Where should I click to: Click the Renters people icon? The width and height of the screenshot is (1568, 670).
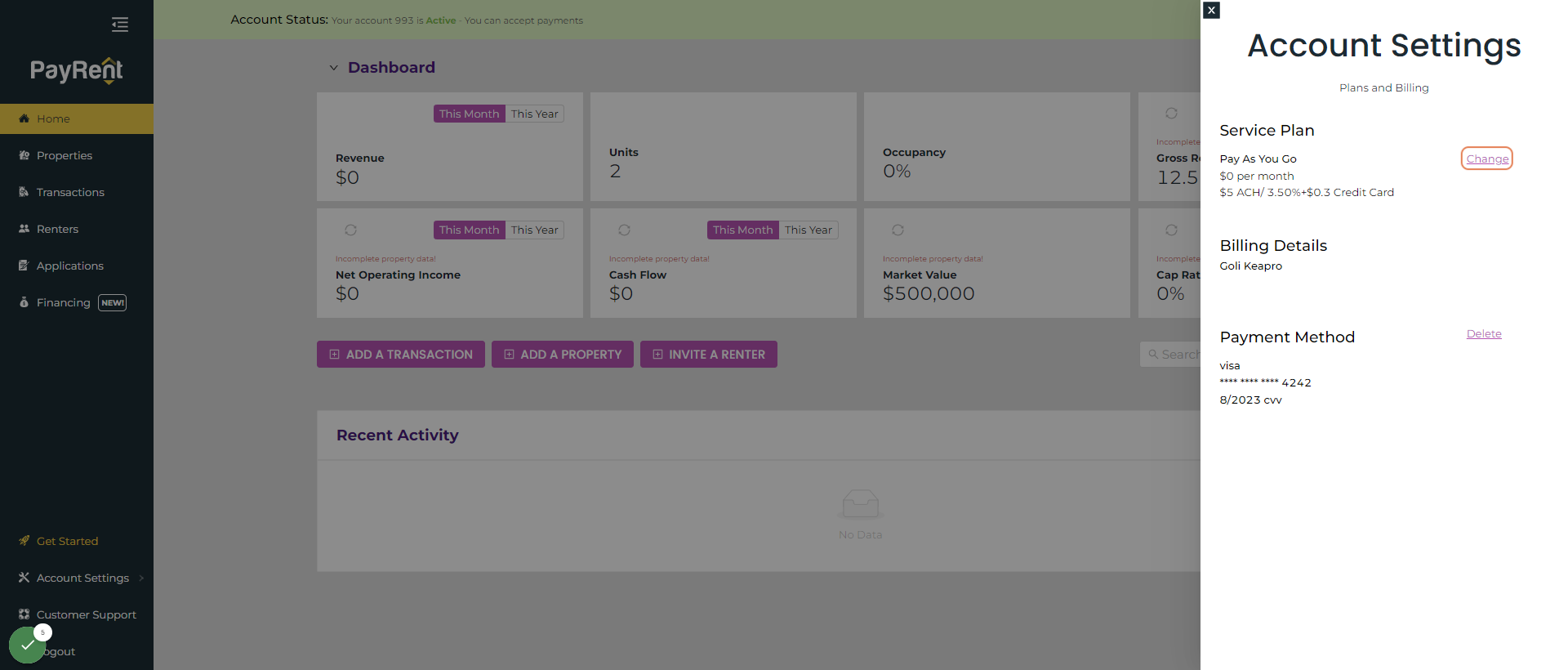24,229
